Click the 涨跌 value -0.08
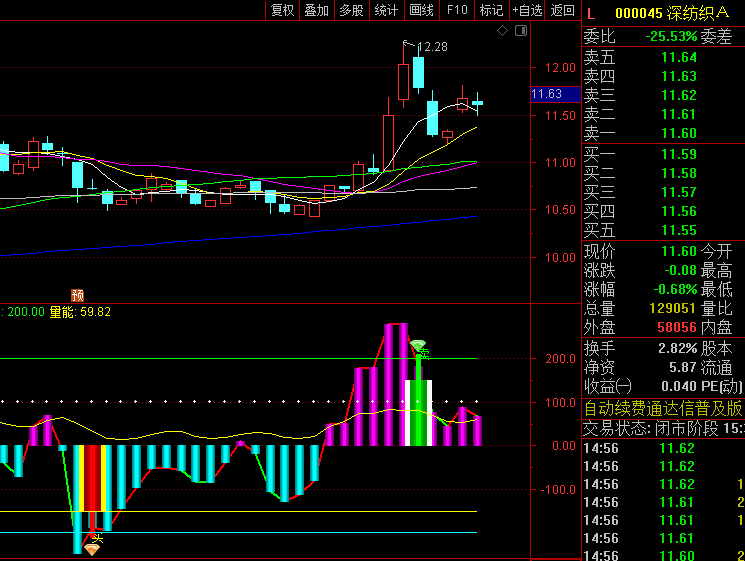This screenshot has height=561, width=745. tap(680, 270)
